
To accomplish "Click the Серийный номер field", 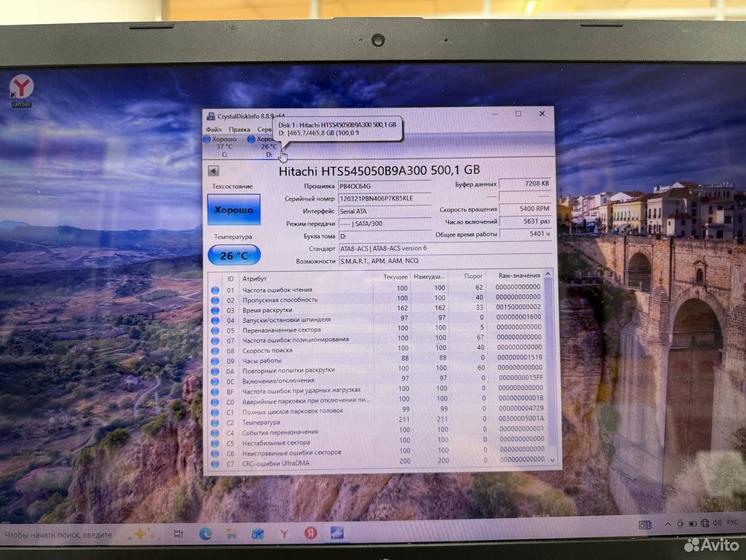I will click(x=384, y=198).
